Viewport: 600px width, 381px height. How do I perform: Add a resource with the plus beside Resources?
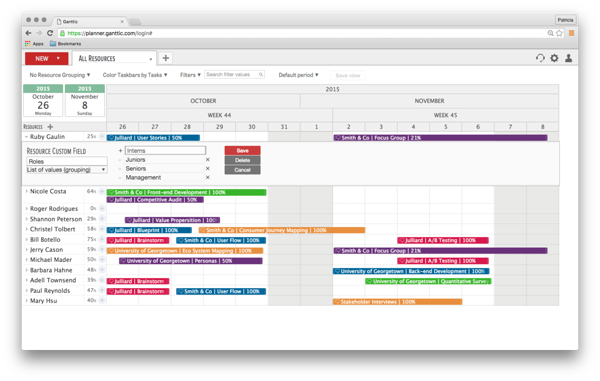(50, 127)
